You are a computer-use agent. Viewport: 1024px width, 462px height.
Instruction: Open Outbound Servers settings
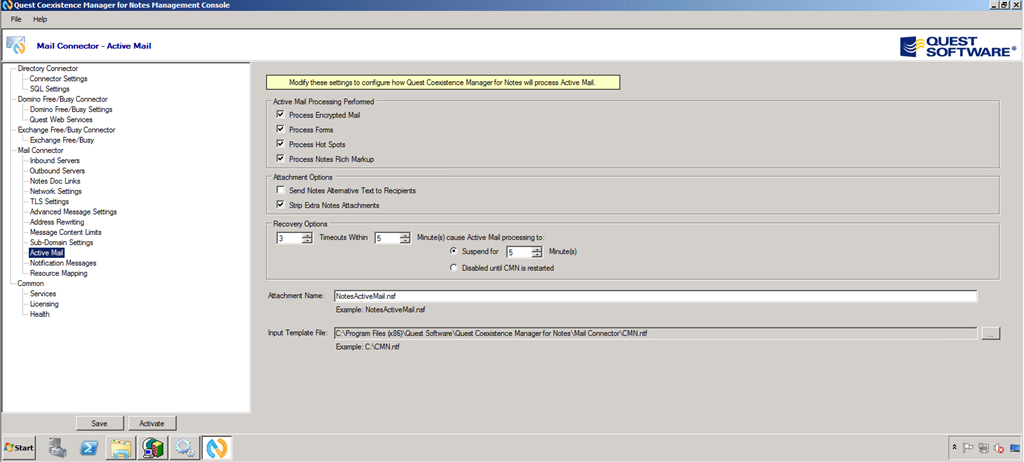click(57, 171)
